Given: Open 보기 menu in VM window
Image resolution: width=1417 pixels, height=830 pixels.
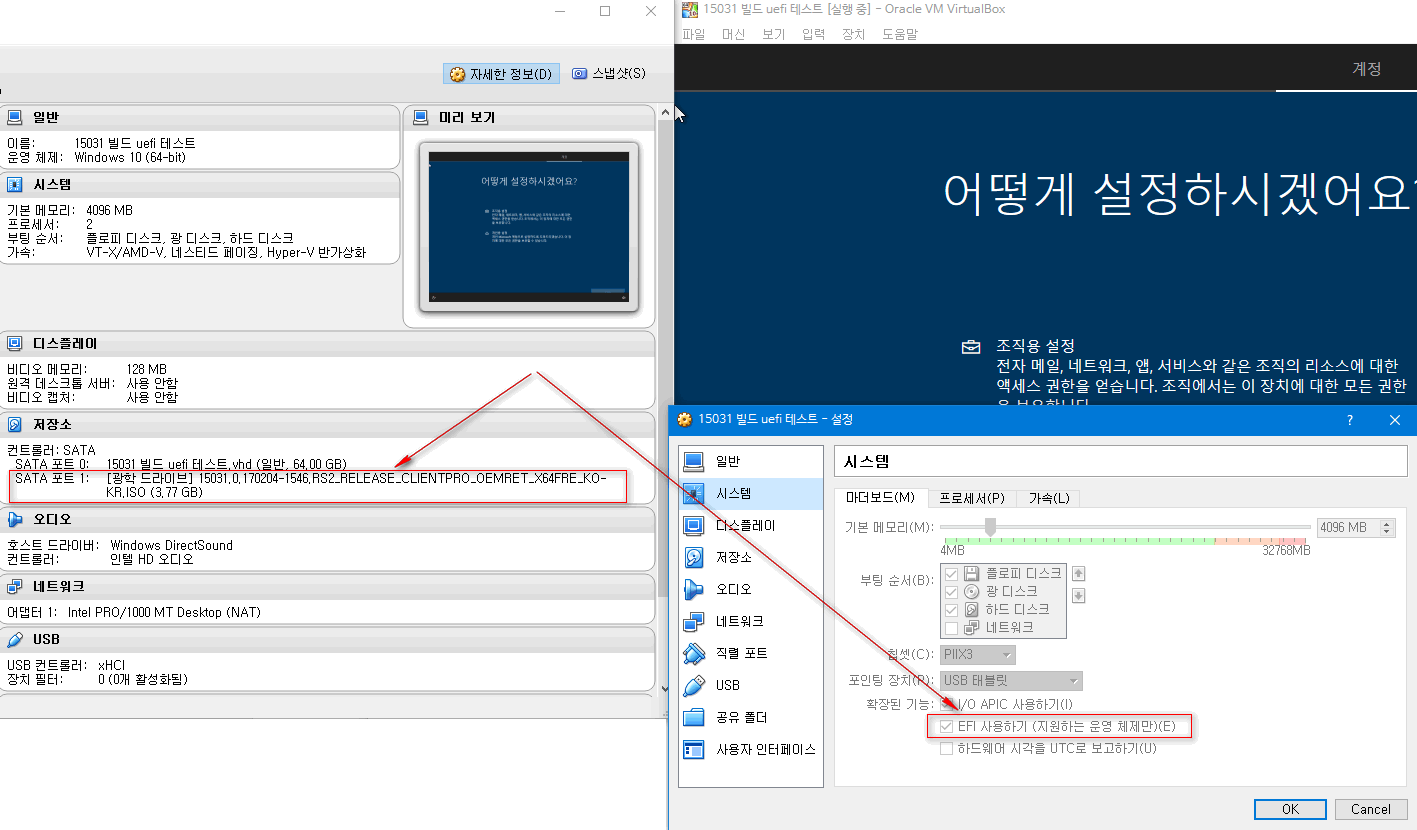Looking at the screenshot, I should (x=773, y=34).
